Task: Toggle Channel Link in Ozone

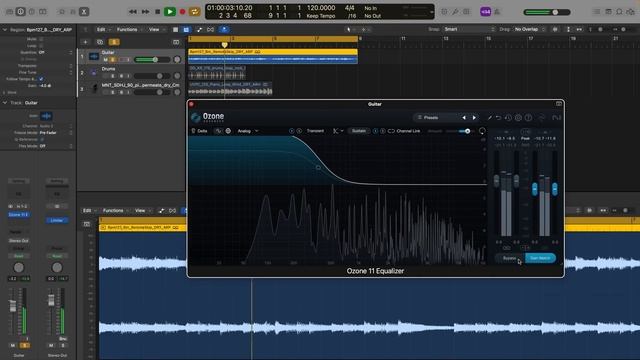Action: point(404,131)
